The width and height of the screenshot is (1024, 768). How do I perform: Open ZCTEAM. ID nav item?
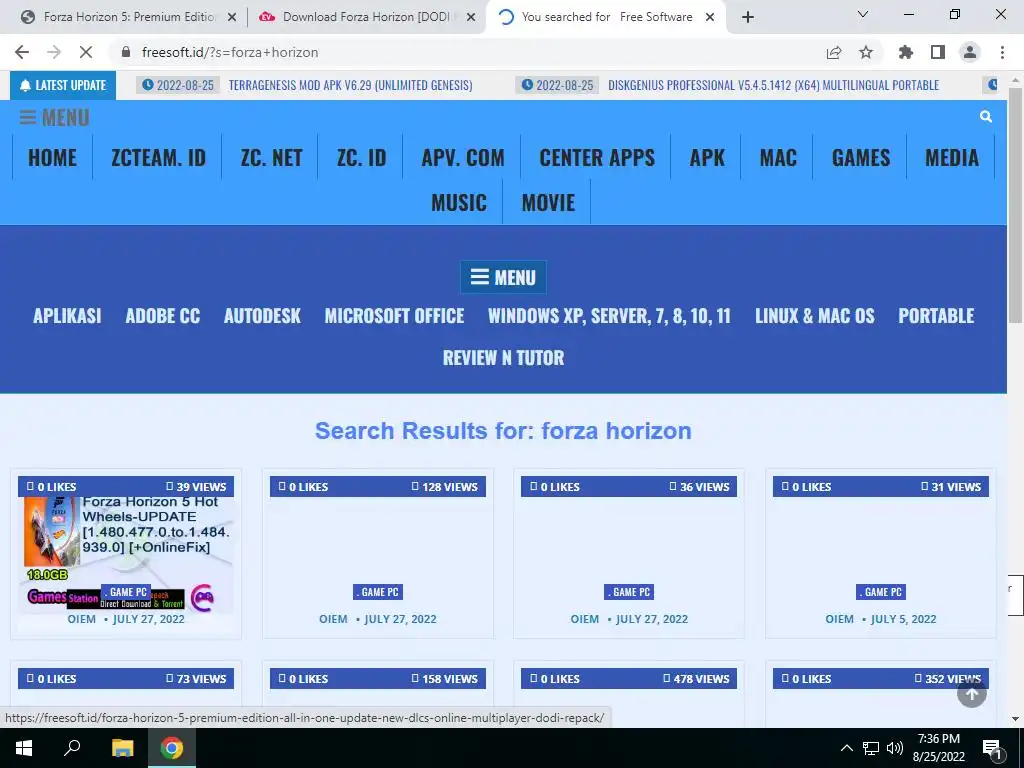(x=158, y=157)
